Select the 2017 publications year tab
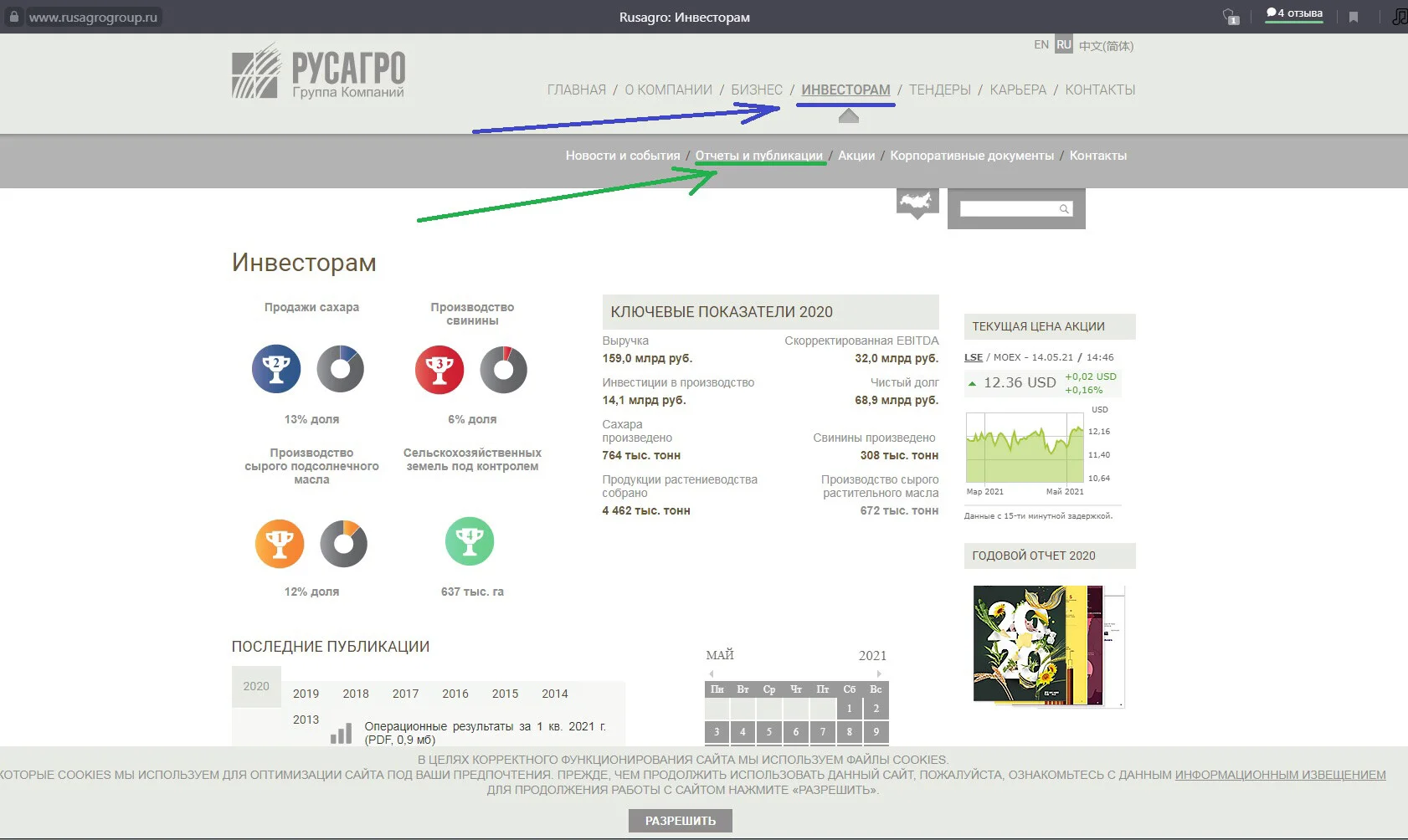 (x=405, y=694)
